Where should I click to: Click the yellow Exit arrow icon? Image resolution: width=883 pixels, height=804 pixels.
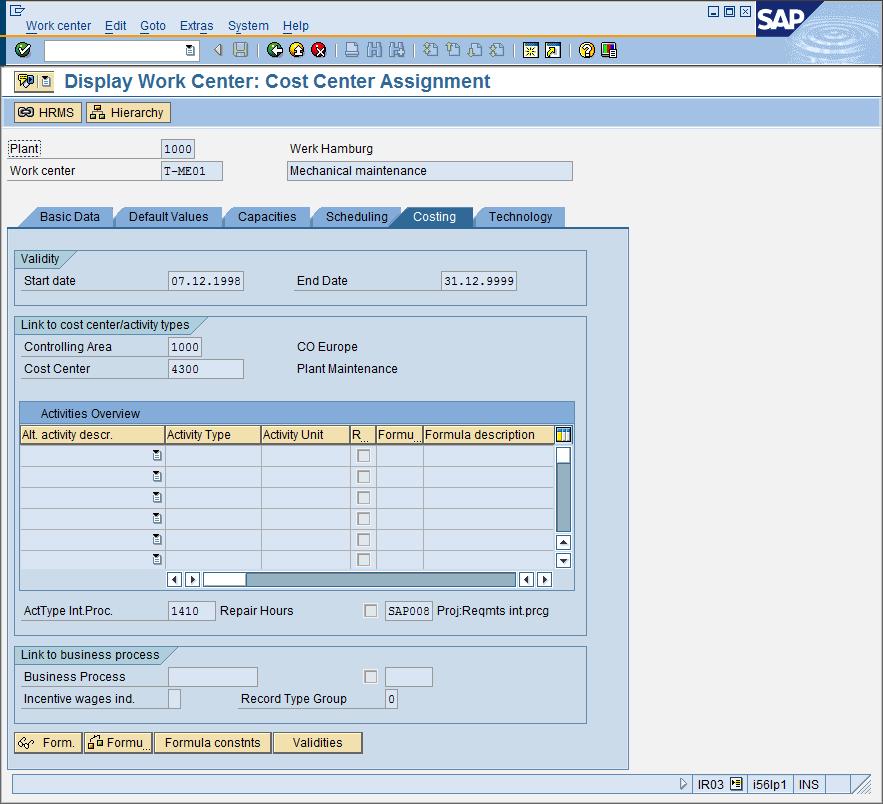297,50
